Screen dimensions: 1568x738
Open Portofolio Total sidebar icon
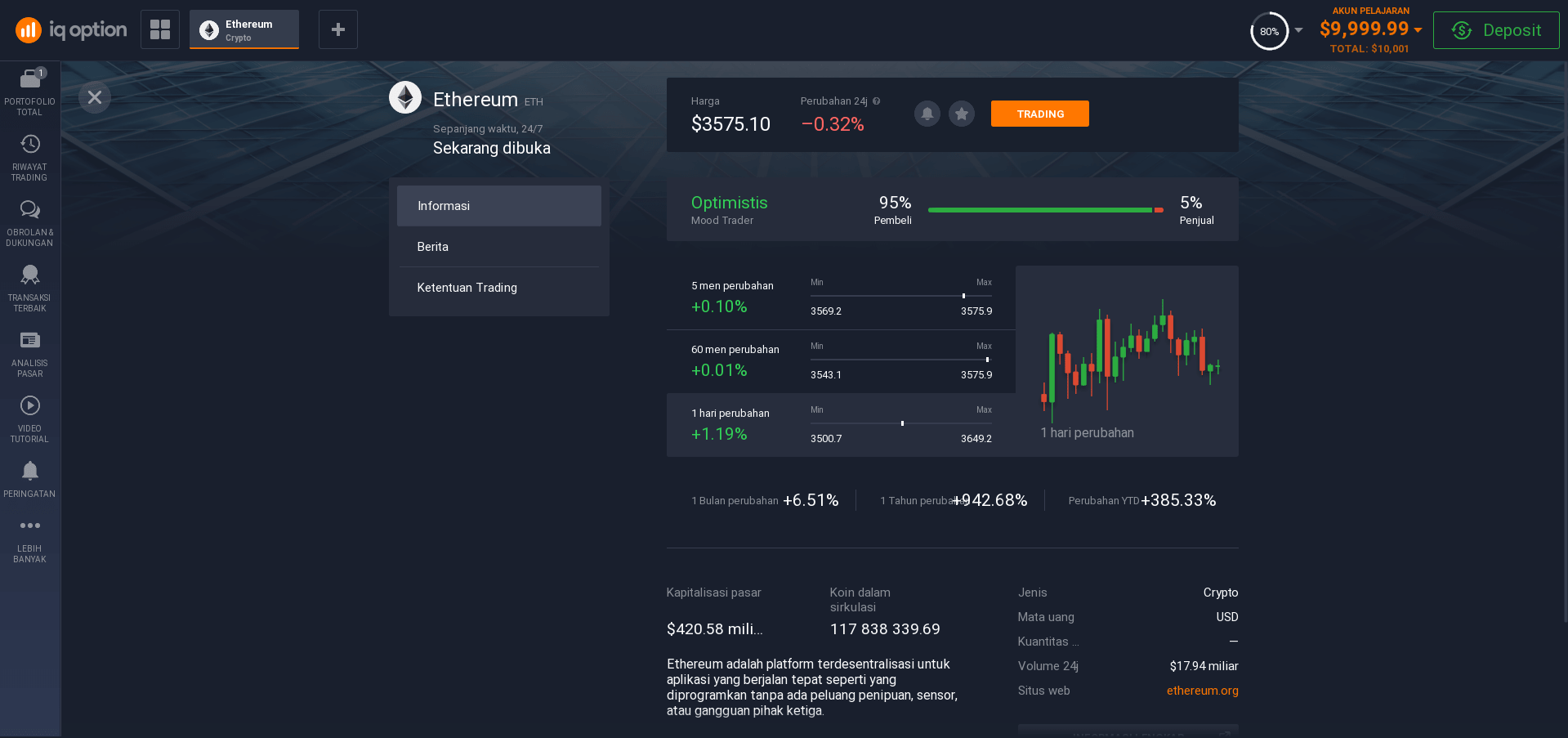pyautogui.click(x=30, y=92)
